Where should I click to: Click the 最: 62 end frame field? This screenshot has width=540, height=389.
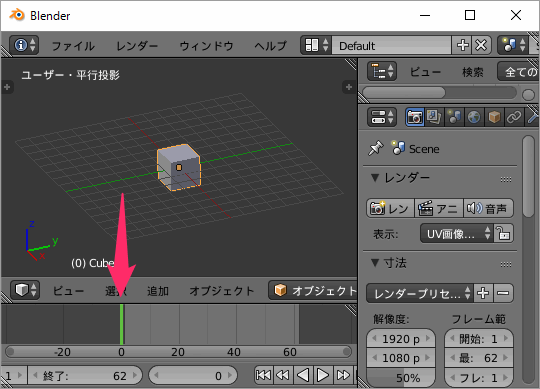coord(479,358)
